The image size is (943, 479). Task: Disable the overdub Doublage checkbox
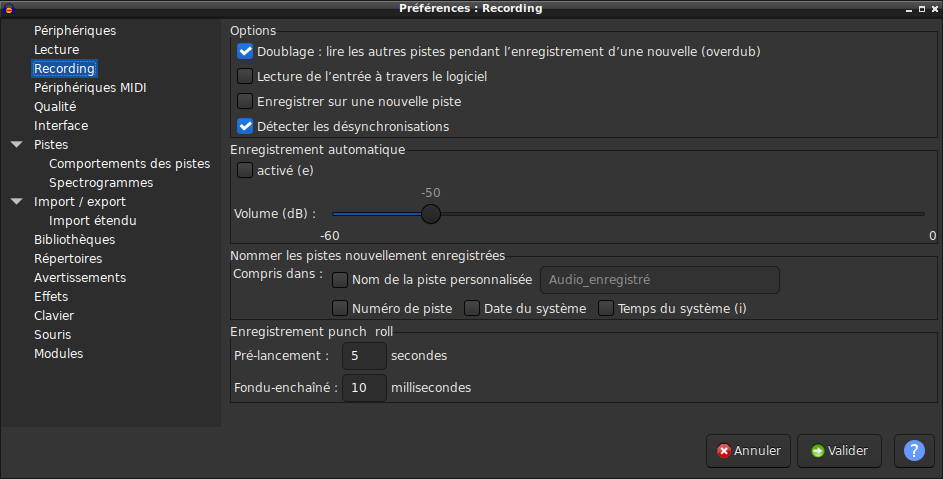[245, 51]
